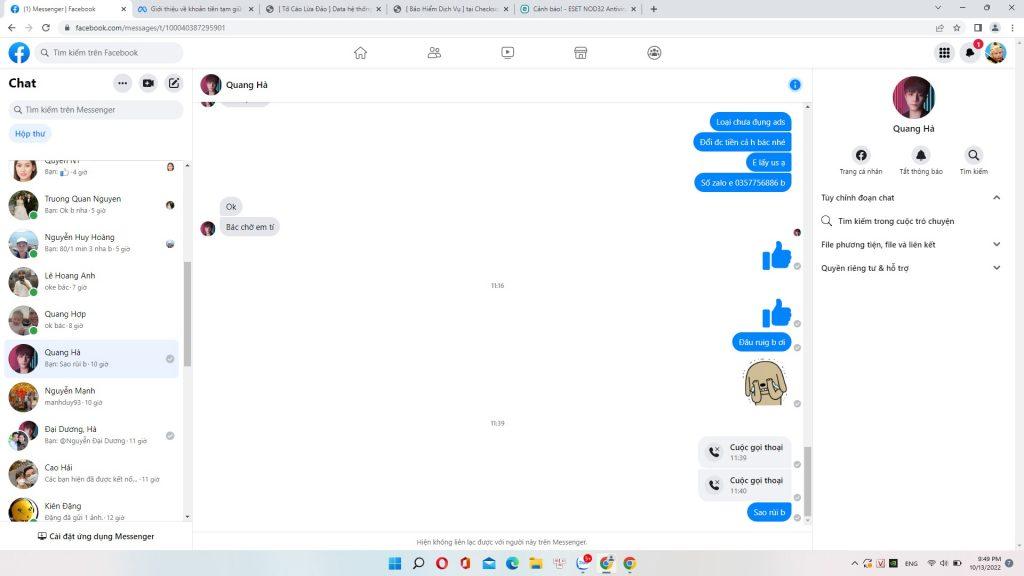1024x576 pixels.
Task: Expand Quyền riêng tư & hỗ trợ
Action: 996,268
